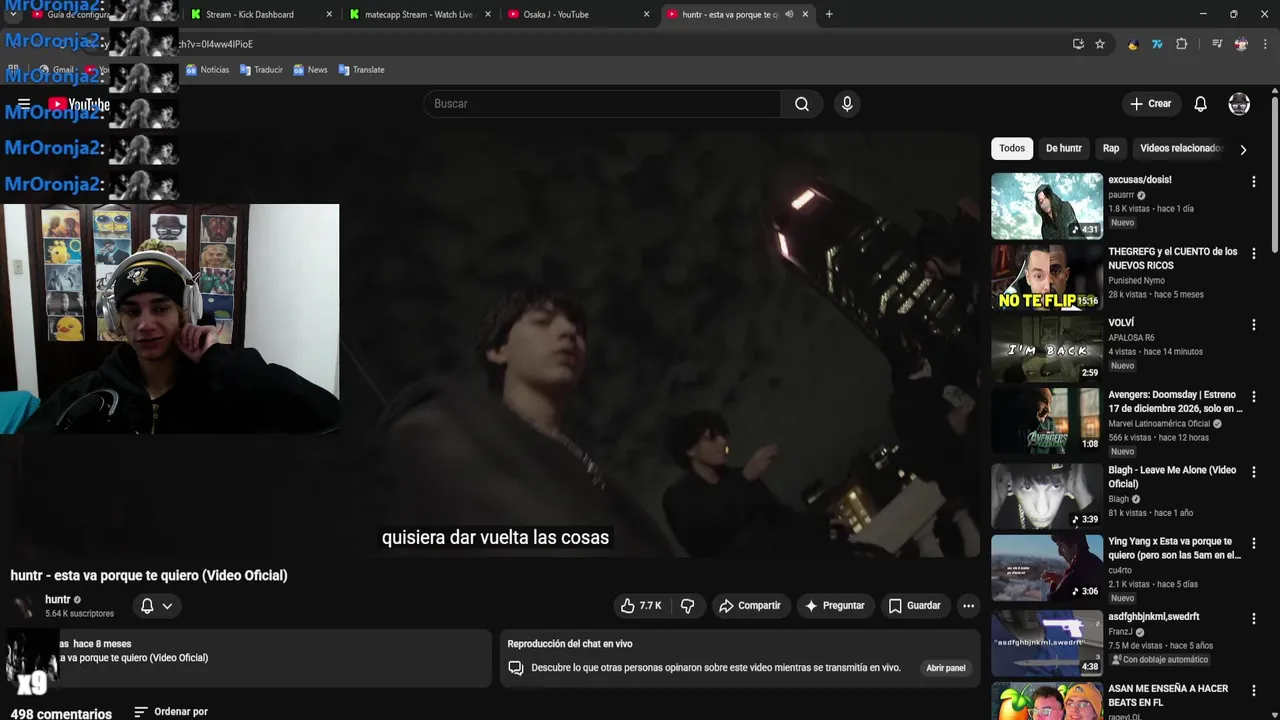Open the media control icon in the Chrome toolbar
This screenshot has width=1280, height=720.
[1217, 44]
